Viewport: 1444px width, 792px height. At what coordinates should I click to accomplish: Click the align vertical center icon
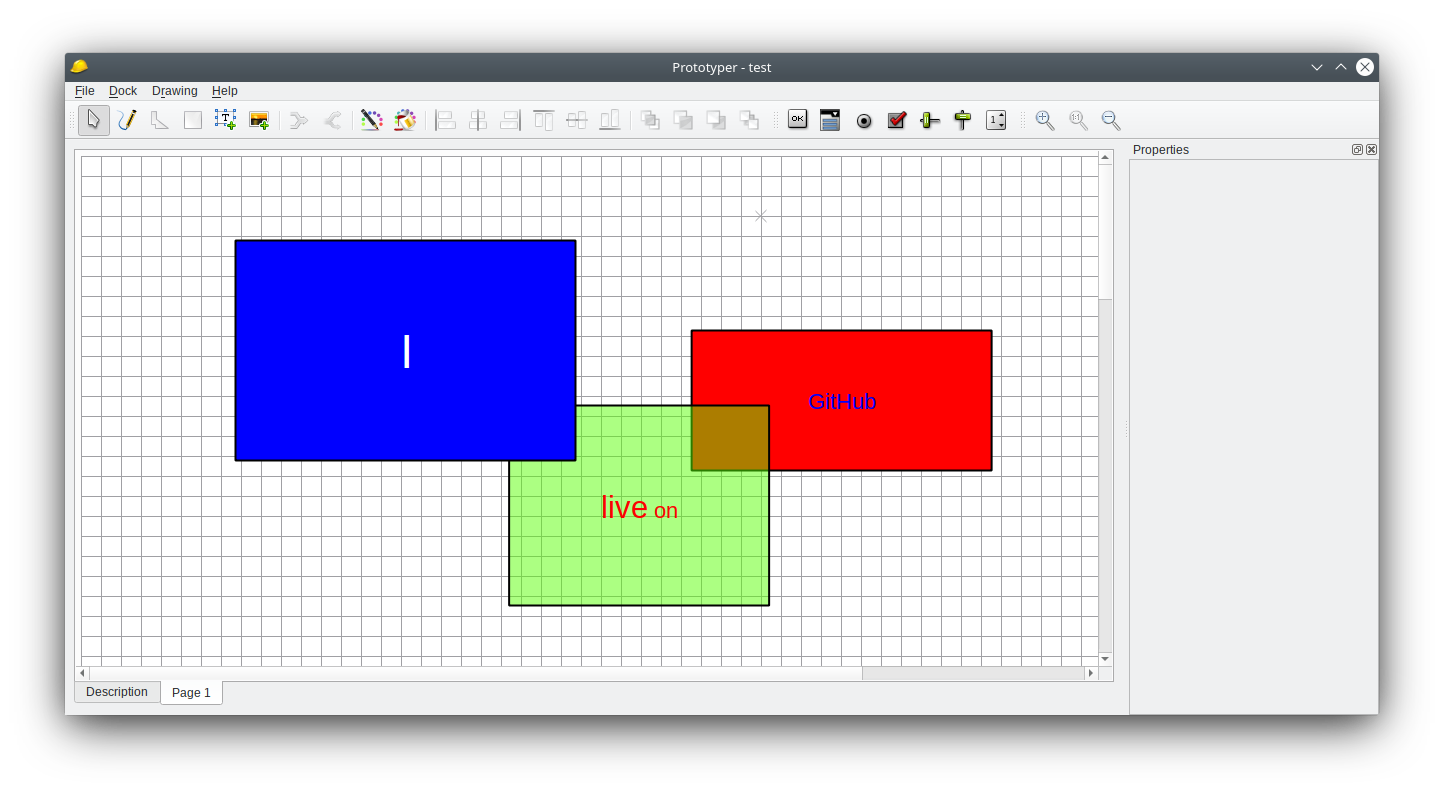coord(577,120)
